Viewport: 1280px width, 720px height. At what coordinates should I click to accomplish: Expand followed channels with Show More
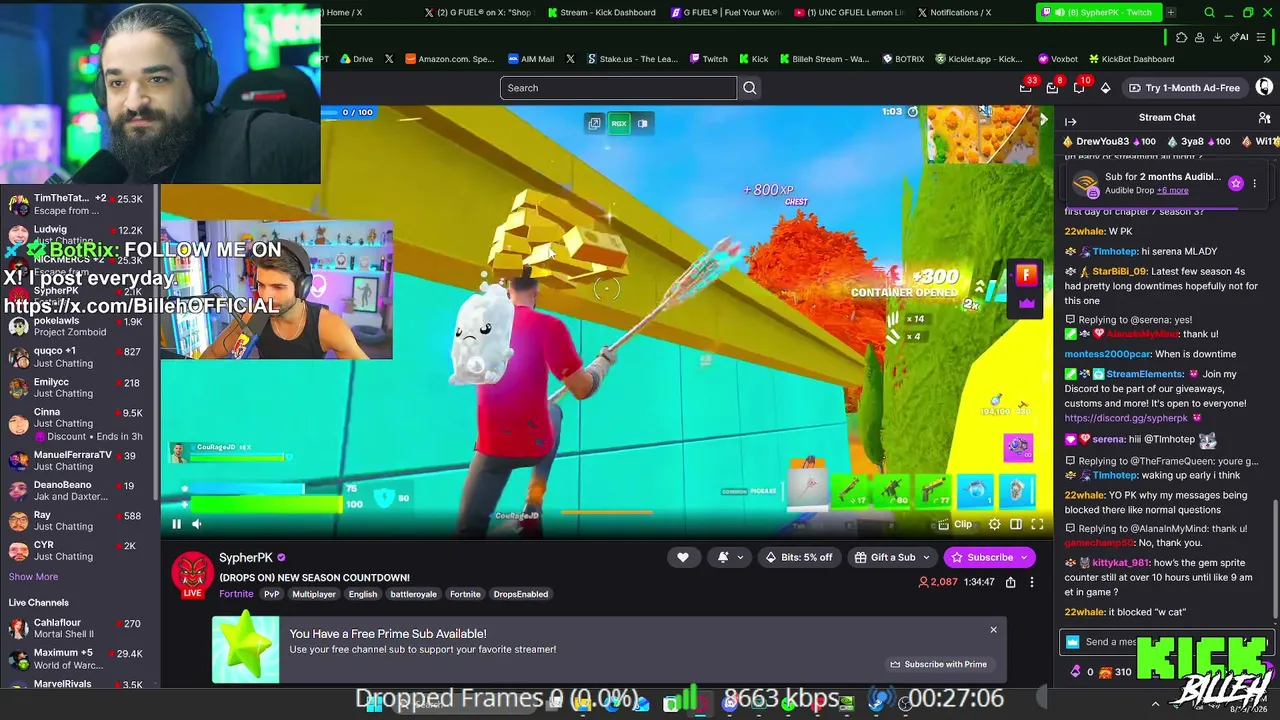coord(33,577)
